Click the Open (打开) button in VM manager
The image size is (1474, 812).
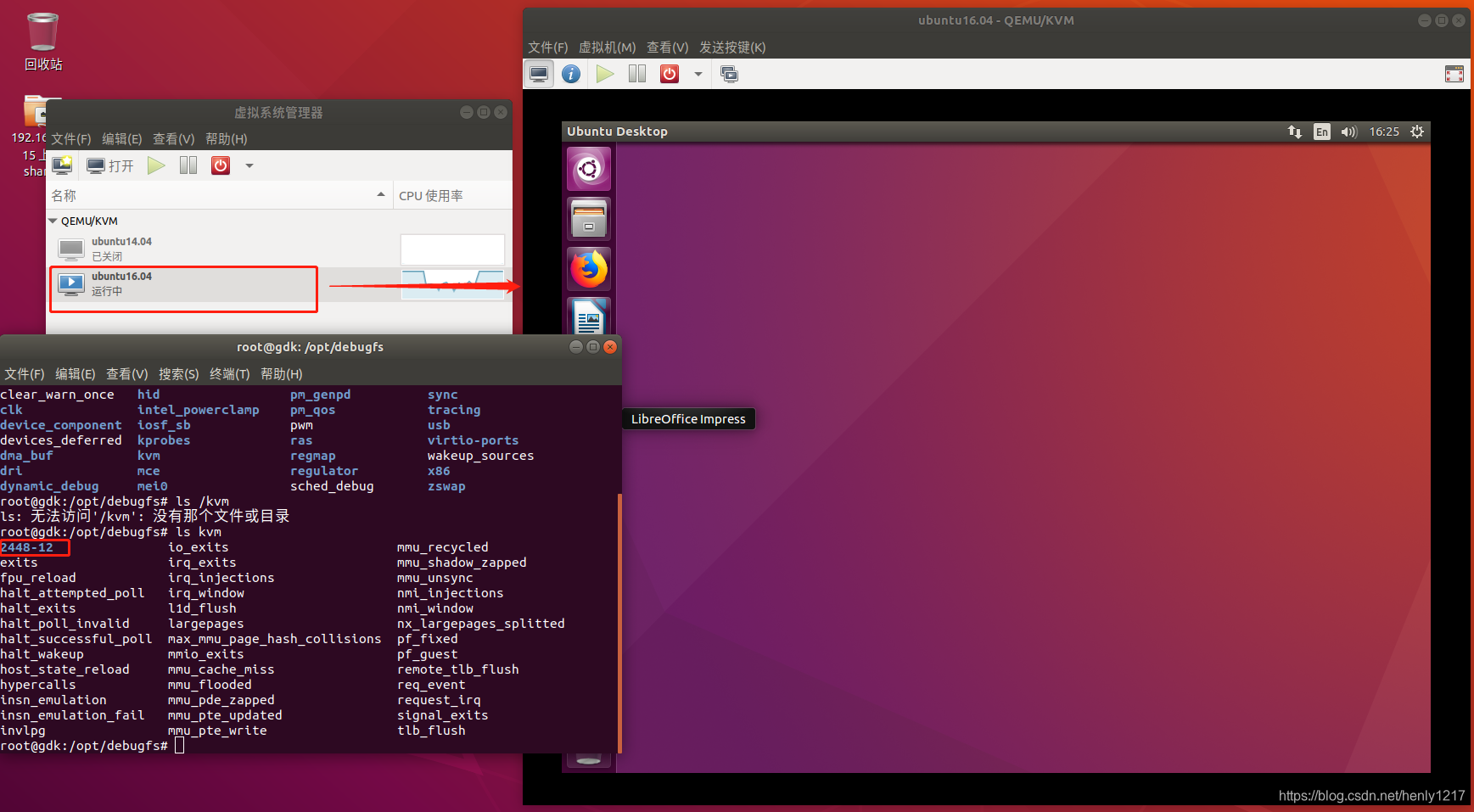pos(110,165)
